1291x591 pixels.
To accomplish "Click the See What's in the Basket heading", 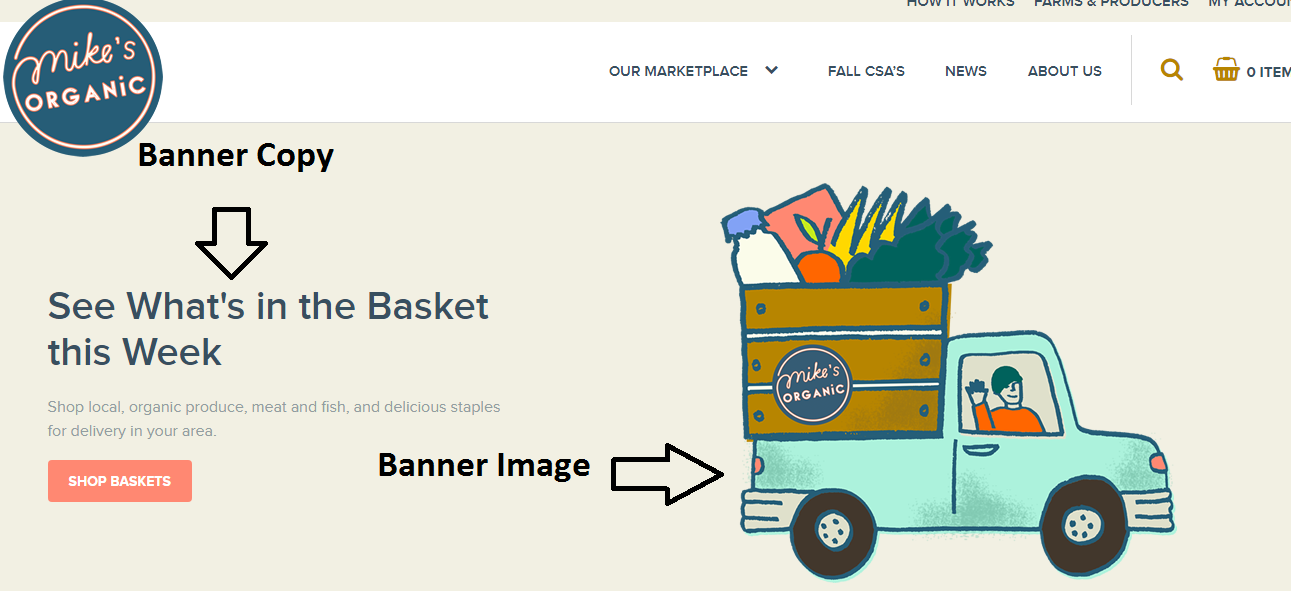I will click(268, 329).
